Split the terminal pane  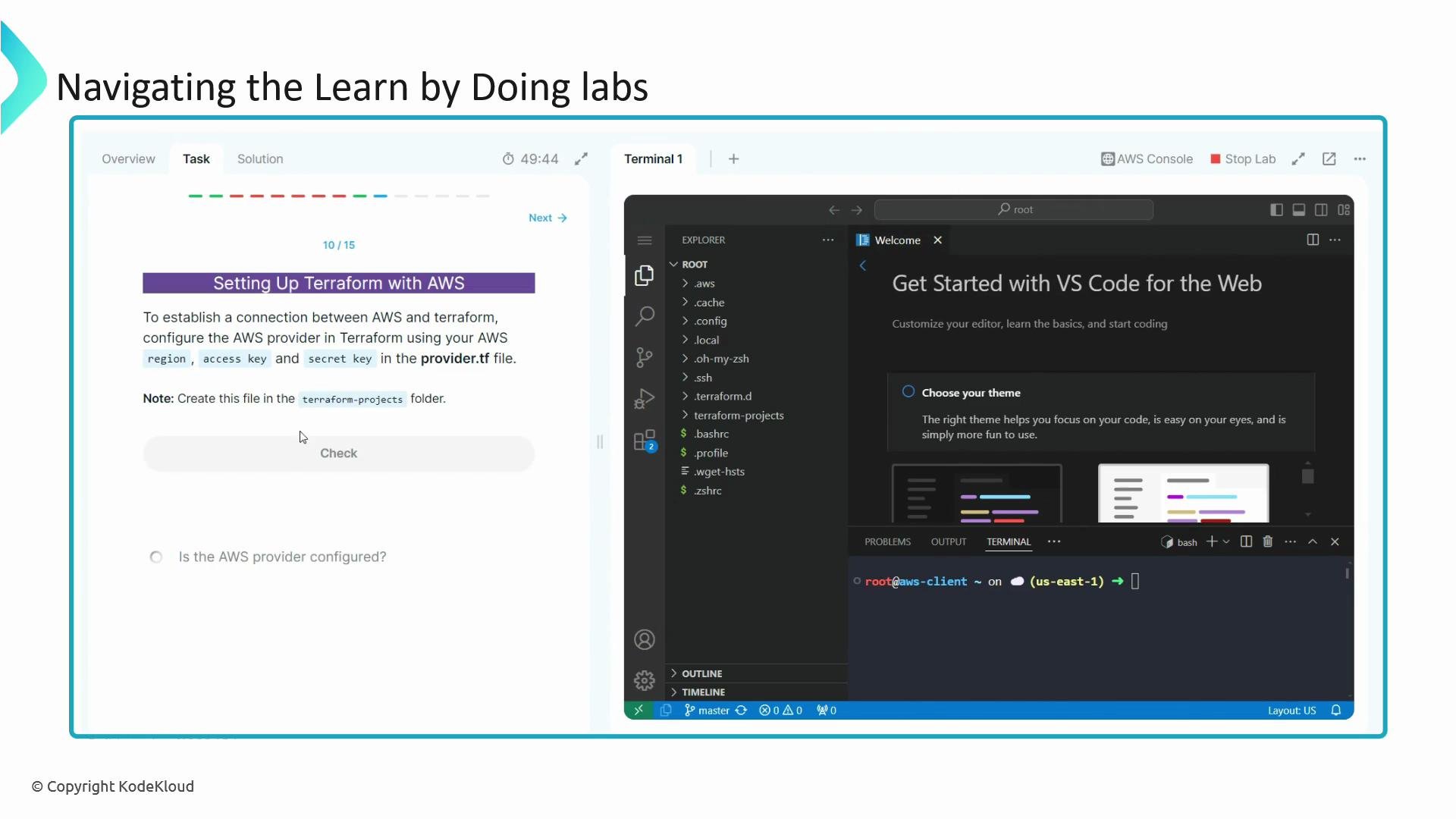tap(1246, 541)
